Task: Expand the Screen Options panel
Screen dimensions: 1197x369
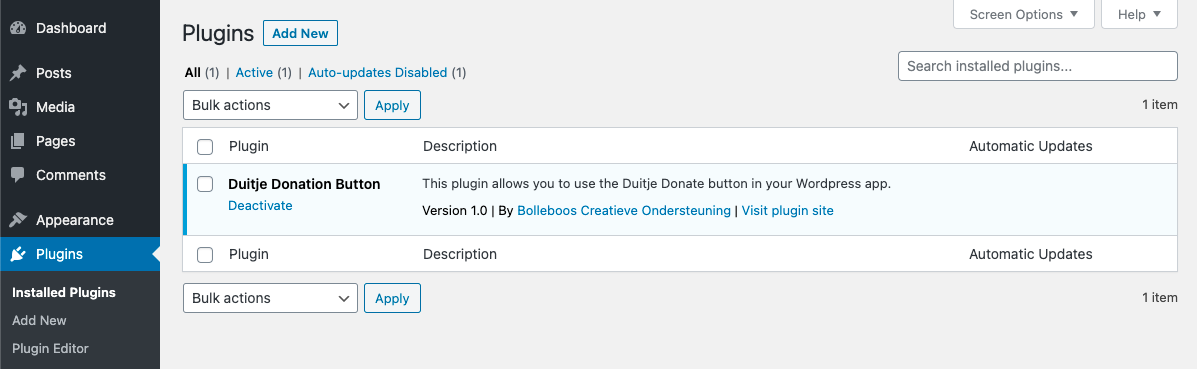Action: click(1024, 15)
